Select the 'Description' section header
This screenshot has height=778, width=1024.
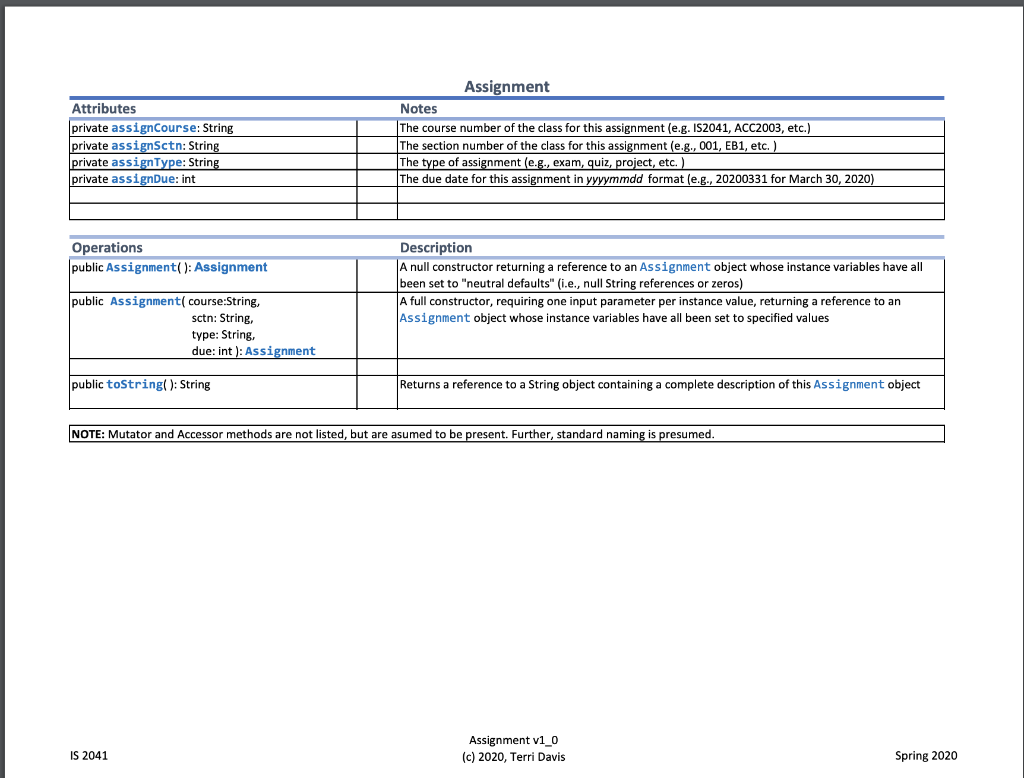(x=436, y=248)
